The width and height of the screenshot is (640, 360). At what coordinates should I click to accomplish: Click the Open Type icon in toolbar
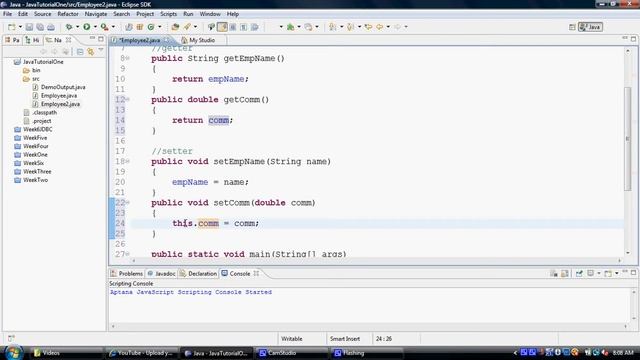(175, 27)
